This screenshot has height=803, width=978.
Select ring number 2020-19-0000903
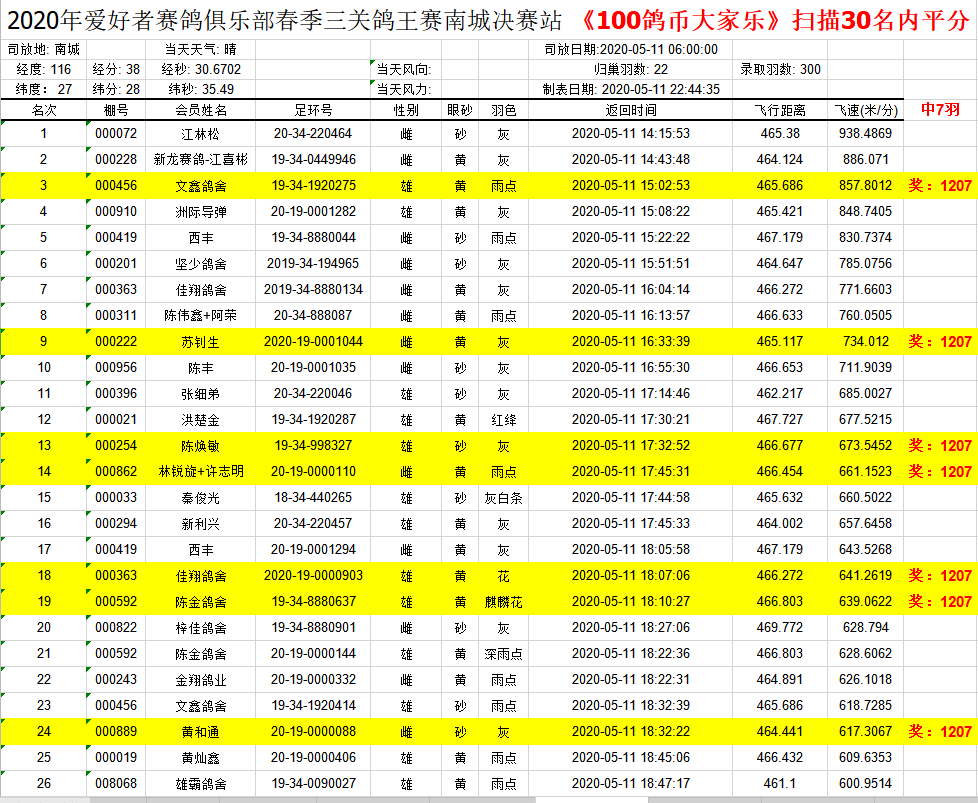pyautogui.click(x=313, y=576)
